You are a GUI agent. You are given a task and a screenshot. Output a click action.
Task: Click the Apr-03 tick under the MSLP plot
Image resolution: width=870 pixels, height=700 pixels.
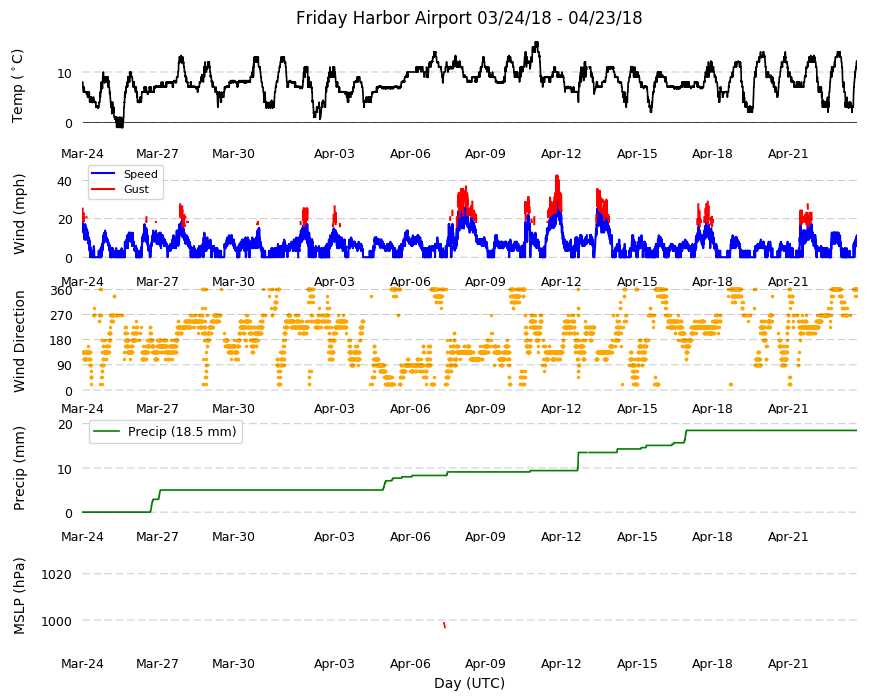(x=334, y=664)
